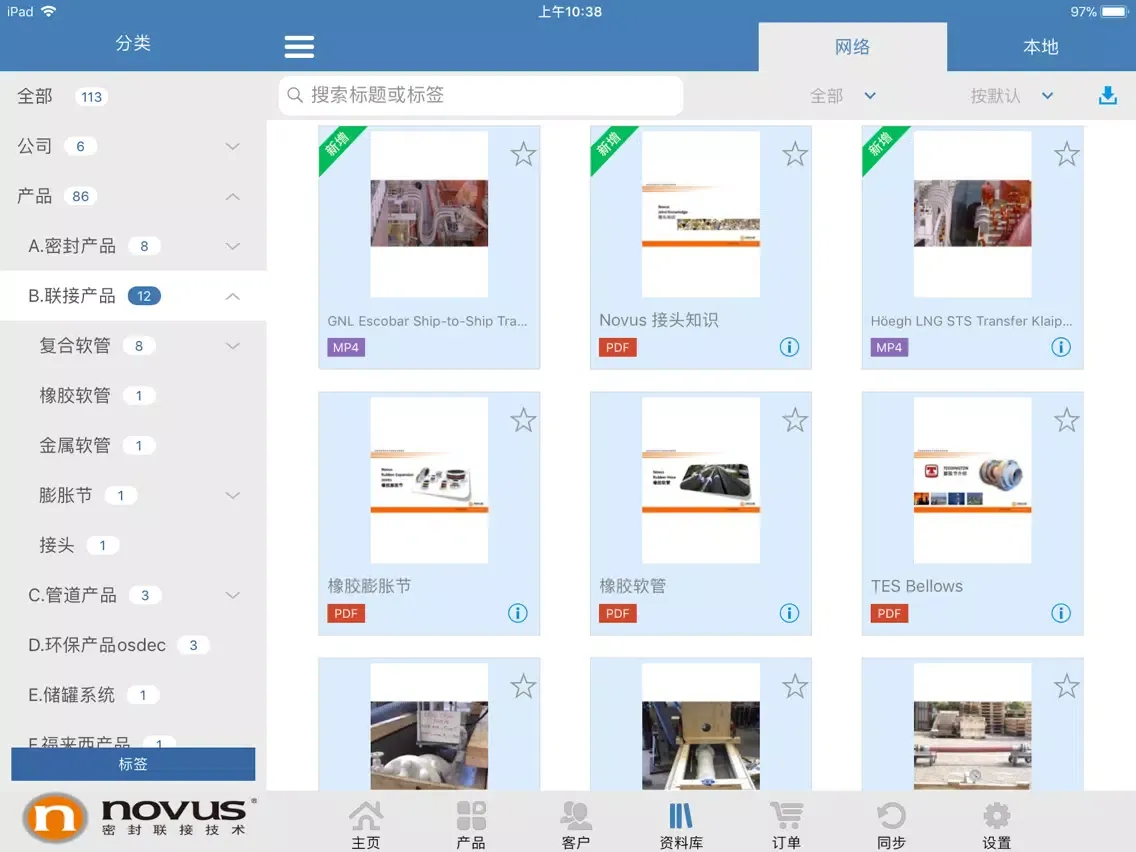Open 订单 orders cart icon

click(786, 824)
